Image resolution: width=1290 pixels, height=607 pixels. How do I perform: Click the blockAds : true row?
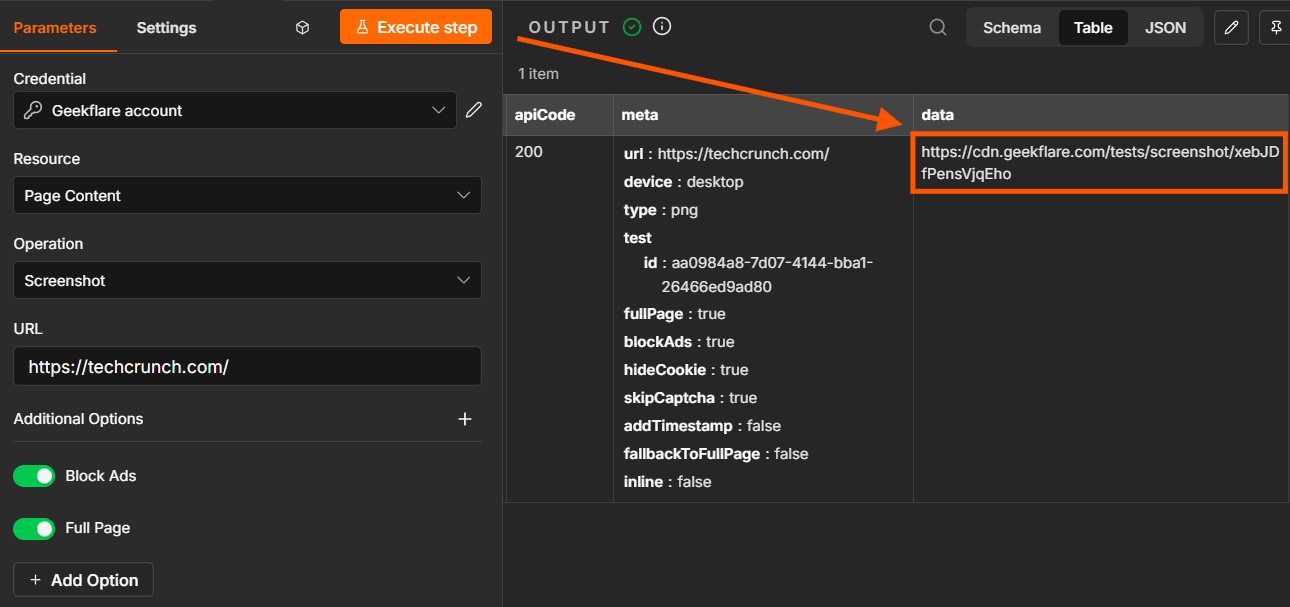coord(679,342)
